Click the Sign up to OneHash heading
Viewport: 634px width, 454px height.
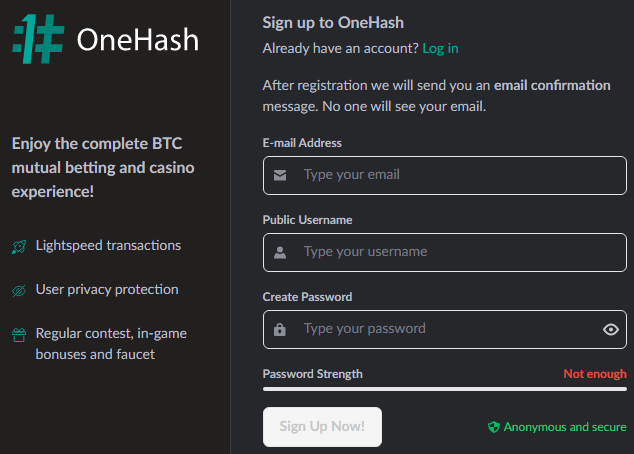pos(333,23)
